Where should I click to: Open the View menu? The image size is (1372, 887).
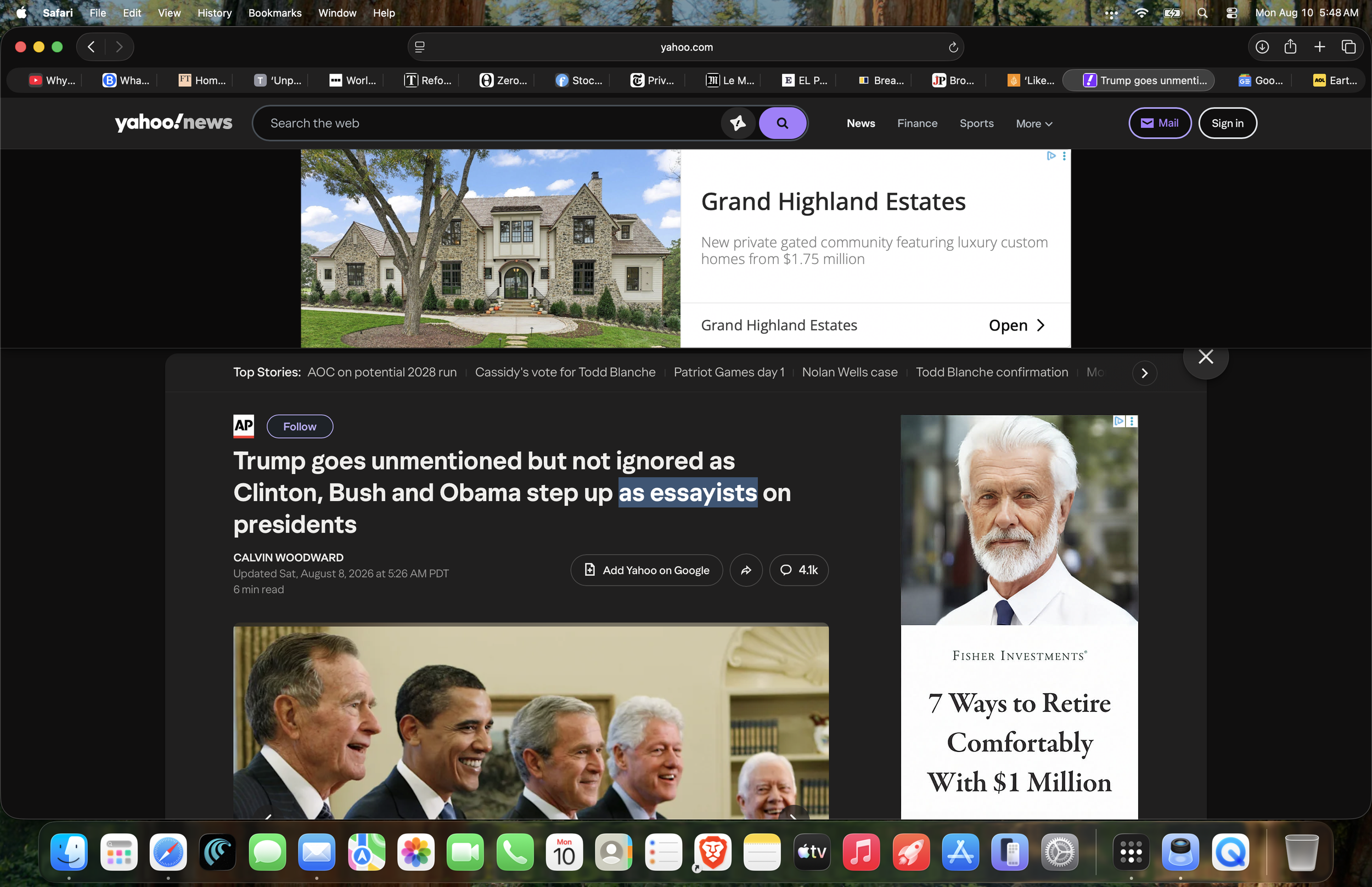[168, 13]
